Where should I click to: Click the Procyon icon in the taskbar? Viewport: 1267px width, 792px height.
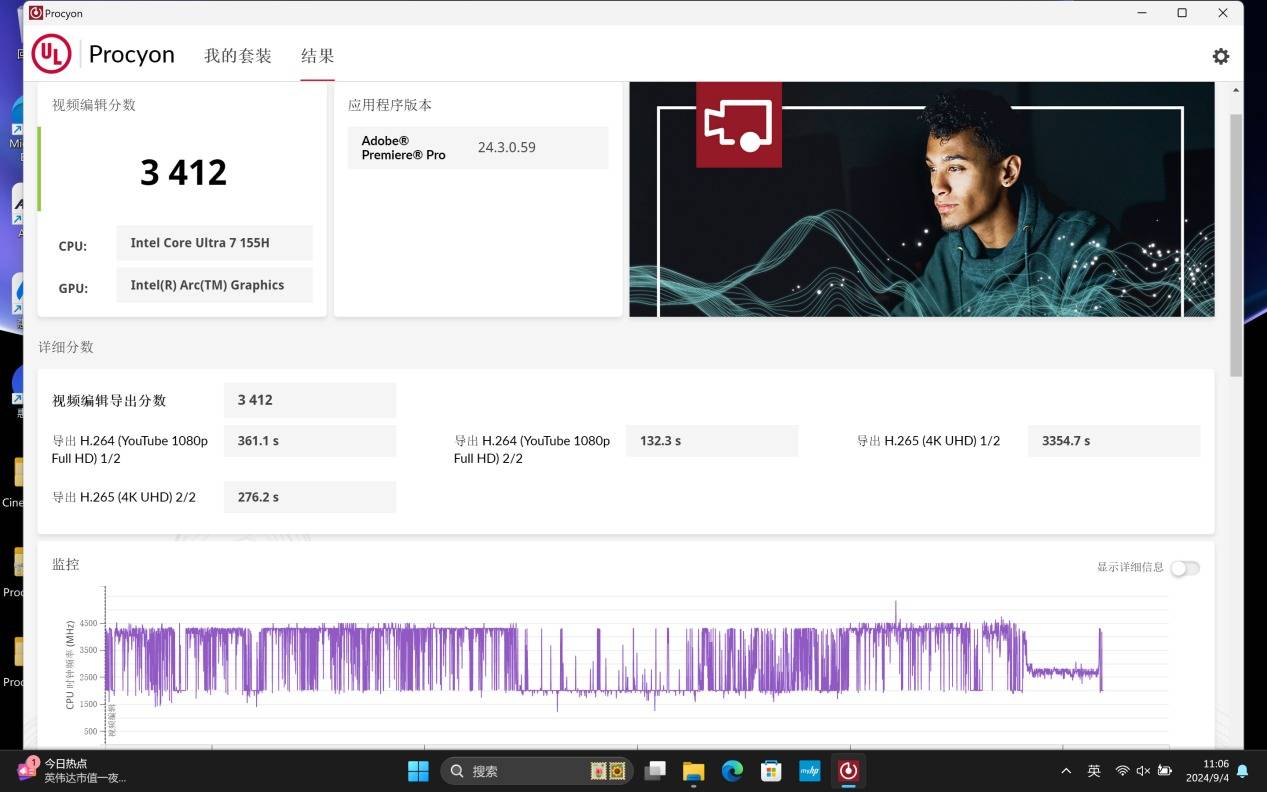pos(848,771)
